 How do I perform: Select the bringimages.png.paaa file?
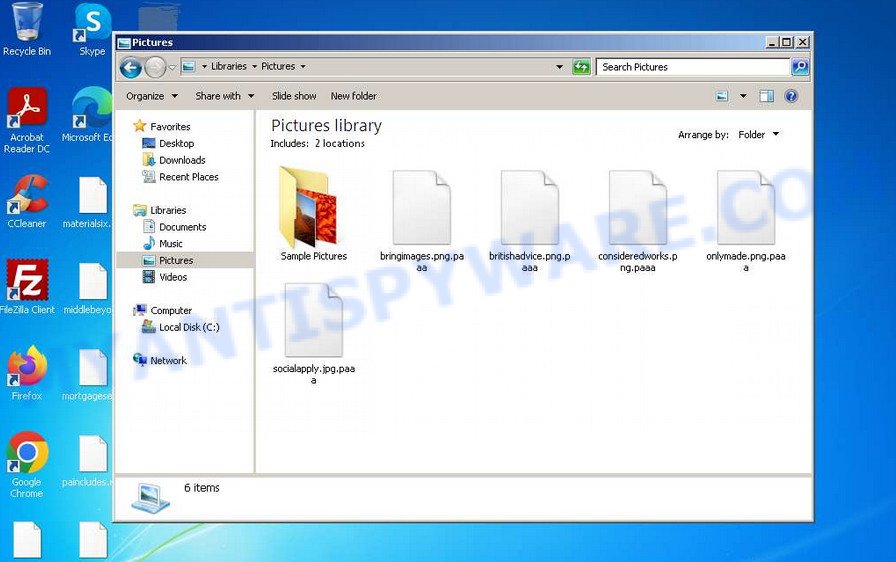click(422, 208)
